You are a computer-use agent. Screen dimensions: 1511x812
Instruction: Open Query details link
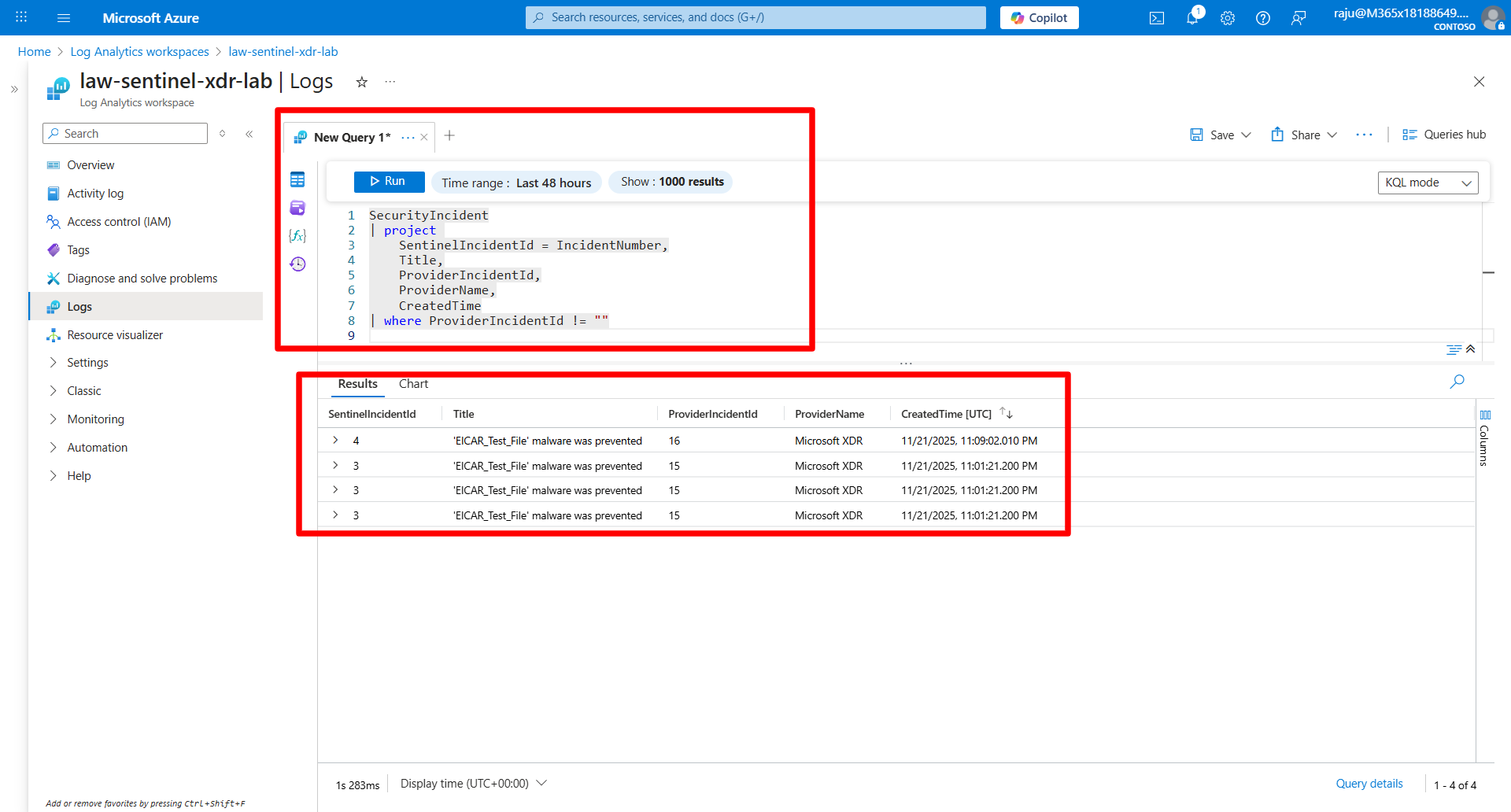[x=1369, y=784]
